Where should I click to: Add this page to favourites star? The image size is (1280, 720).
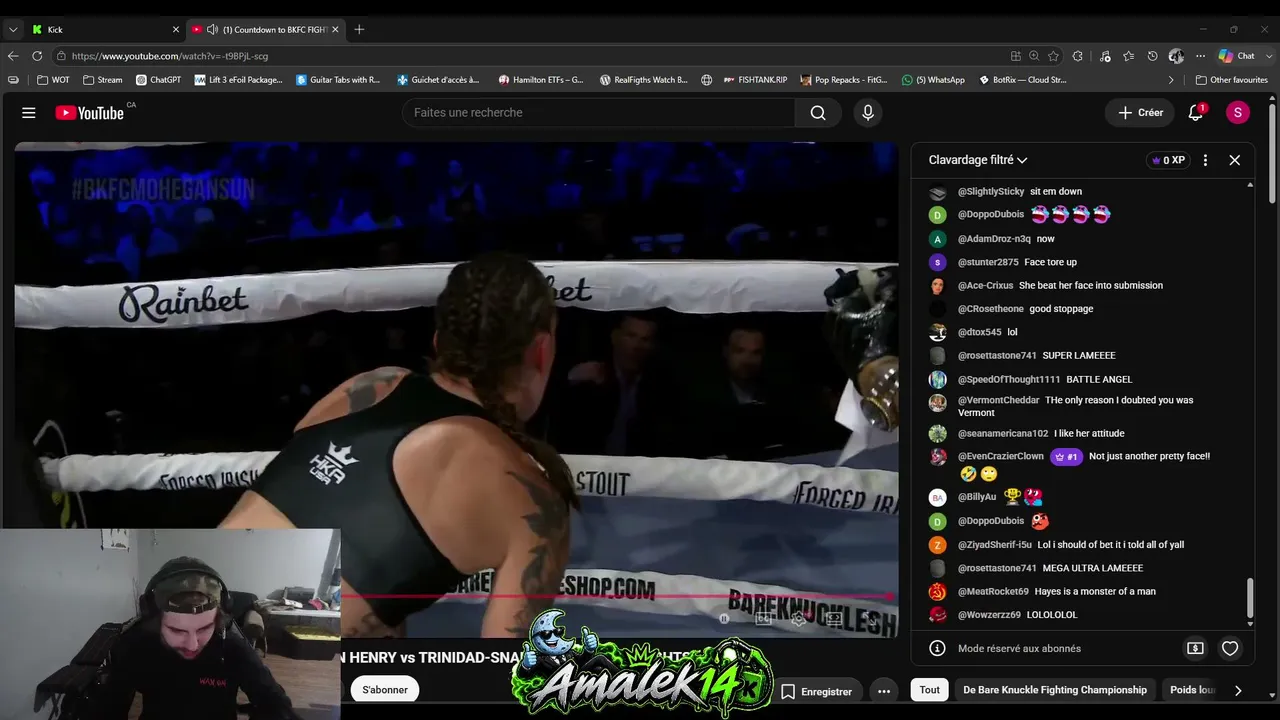point(1053,56)
